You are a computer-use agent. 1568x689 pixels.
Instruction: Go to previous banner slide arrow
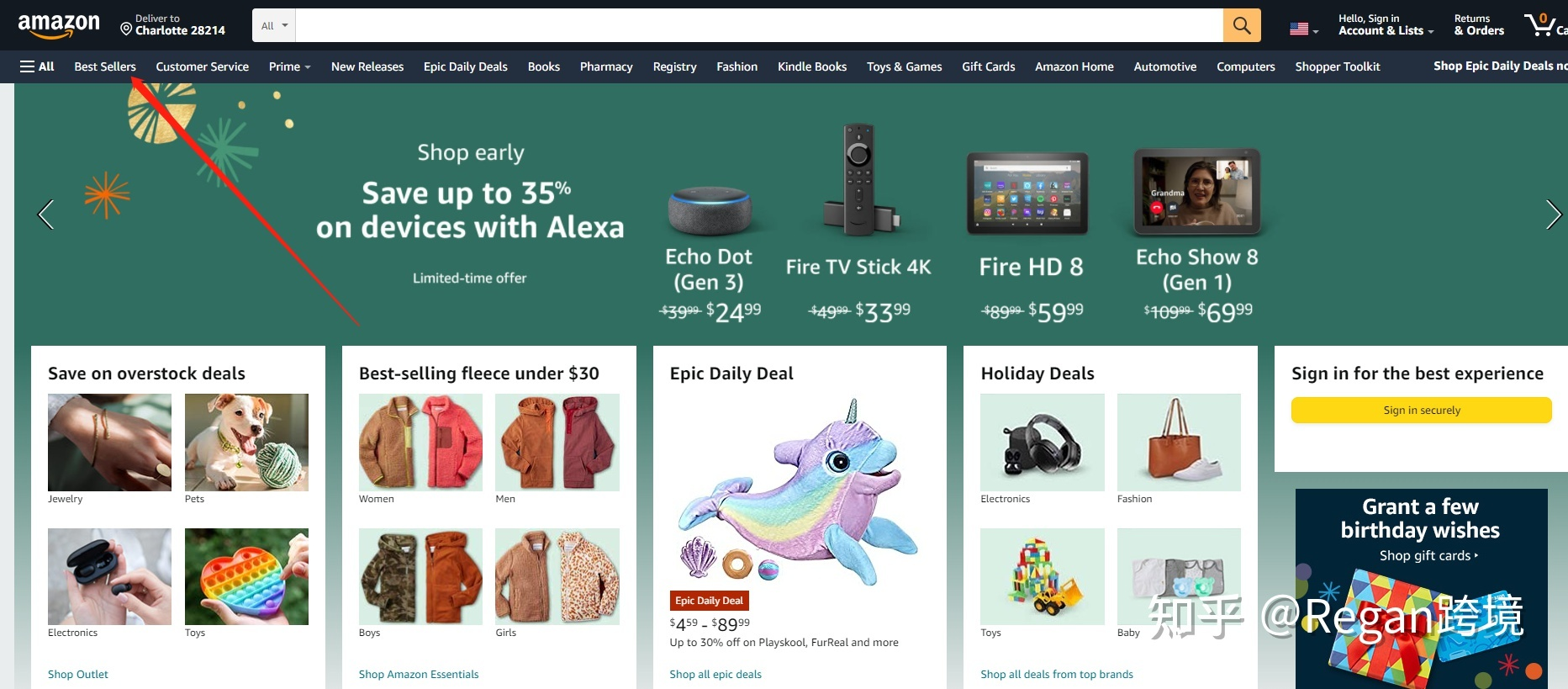[x=46, y=215]
